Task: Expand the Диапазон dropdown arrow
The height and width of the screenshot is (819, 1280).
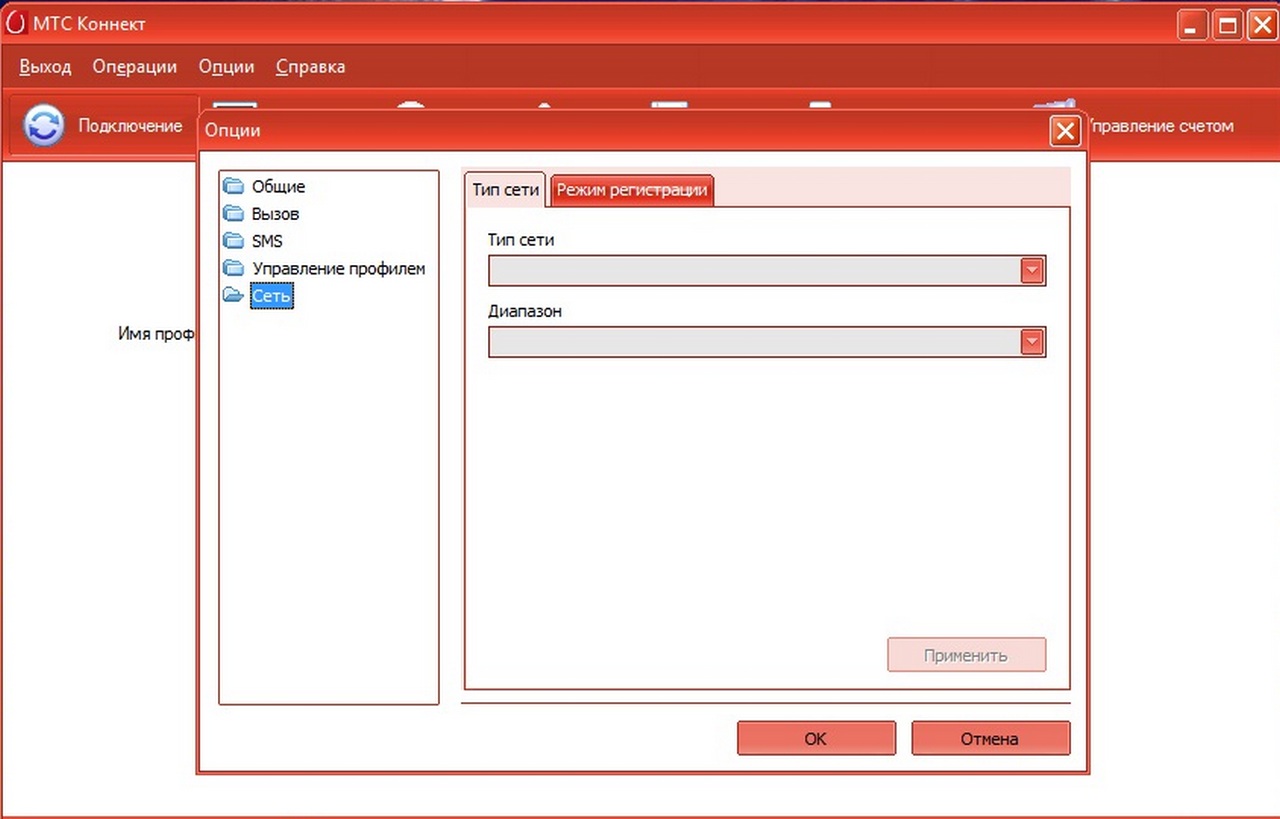Action: pyautogui.click(x=1032, y=342)
